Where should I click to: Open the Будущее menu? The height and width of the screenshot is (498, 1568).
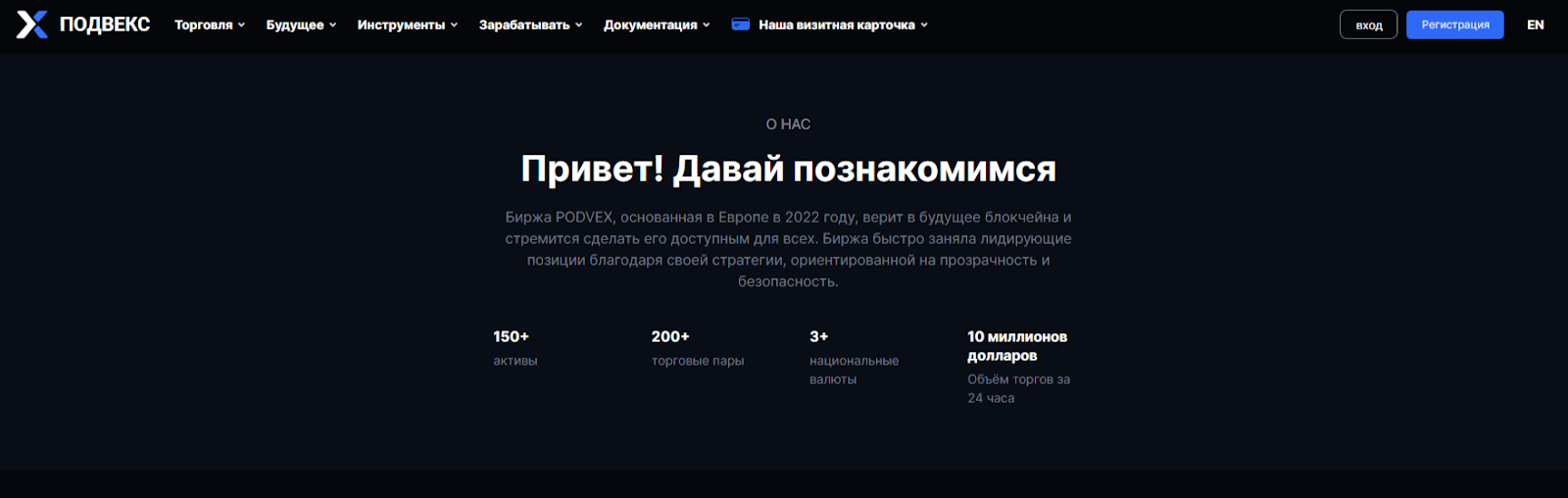point(294,25)
